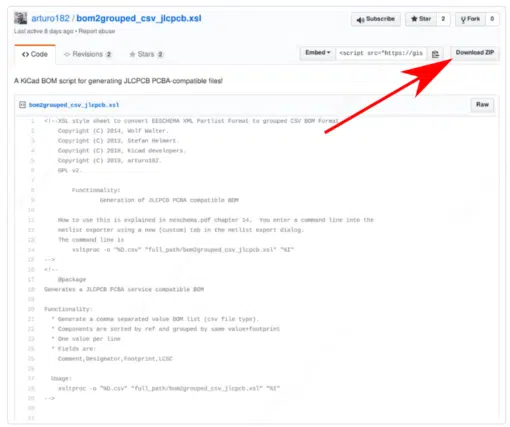The image size is (510, 427).
Task: Expand the Embed dropdown
Action: [x=318, y=53]
